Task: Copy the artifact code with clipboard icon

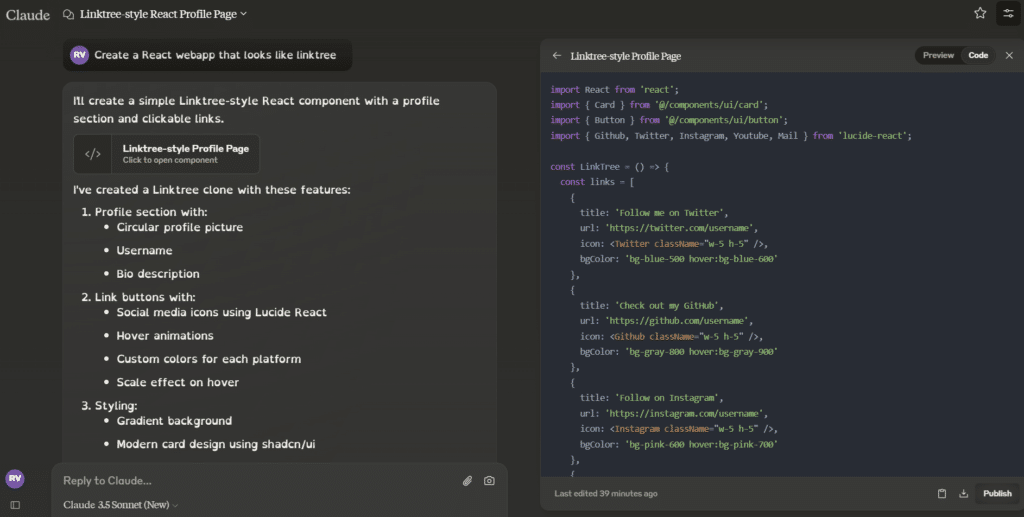Action: tap(942, 494)
